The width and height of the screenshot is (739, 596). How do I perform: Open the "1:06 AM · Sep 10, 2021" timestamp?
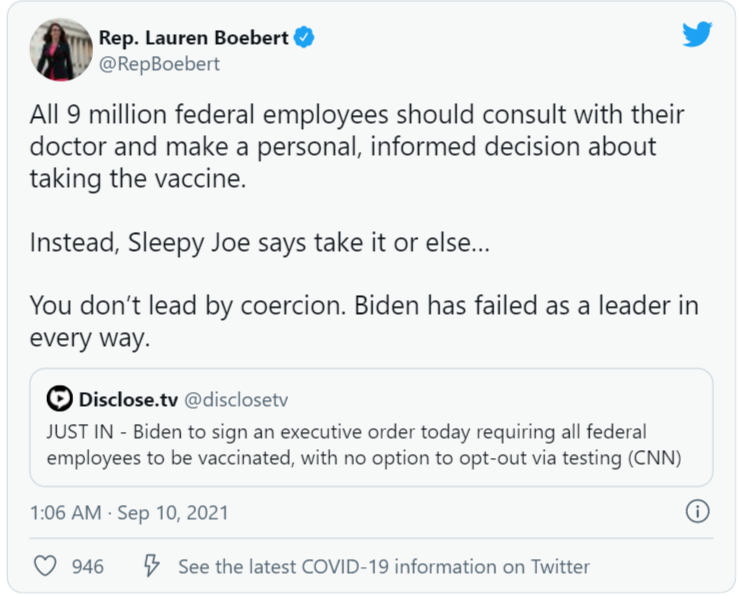pyautogui.click(x=129, y=513)
